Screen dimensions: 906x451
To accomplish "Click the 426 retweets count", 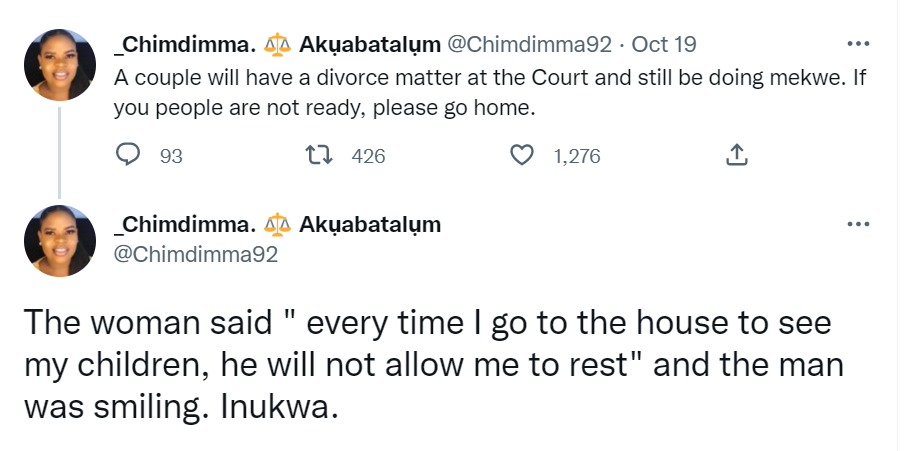I will [368, 156].
